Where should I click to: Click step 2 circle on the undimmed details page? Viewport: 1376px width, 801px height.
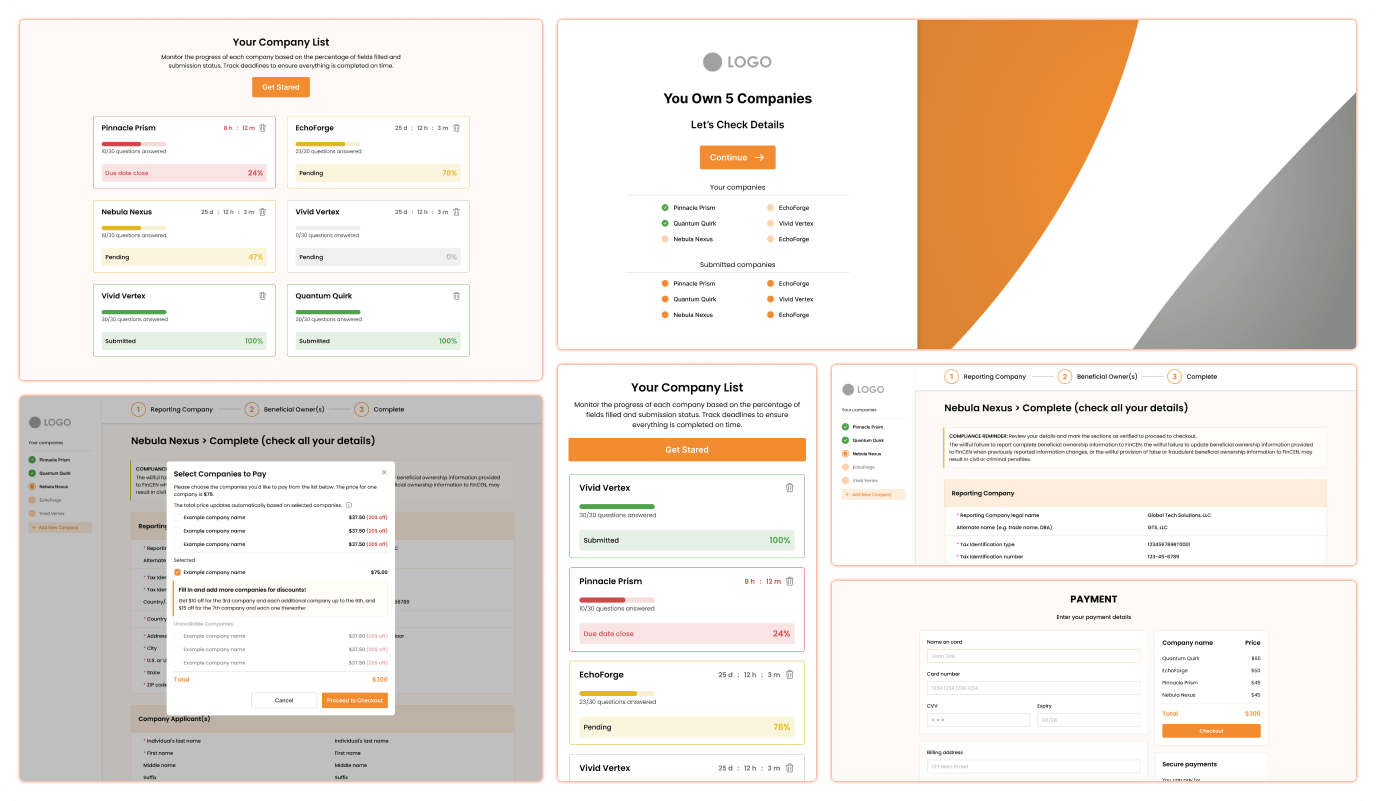coord(1065,377)
